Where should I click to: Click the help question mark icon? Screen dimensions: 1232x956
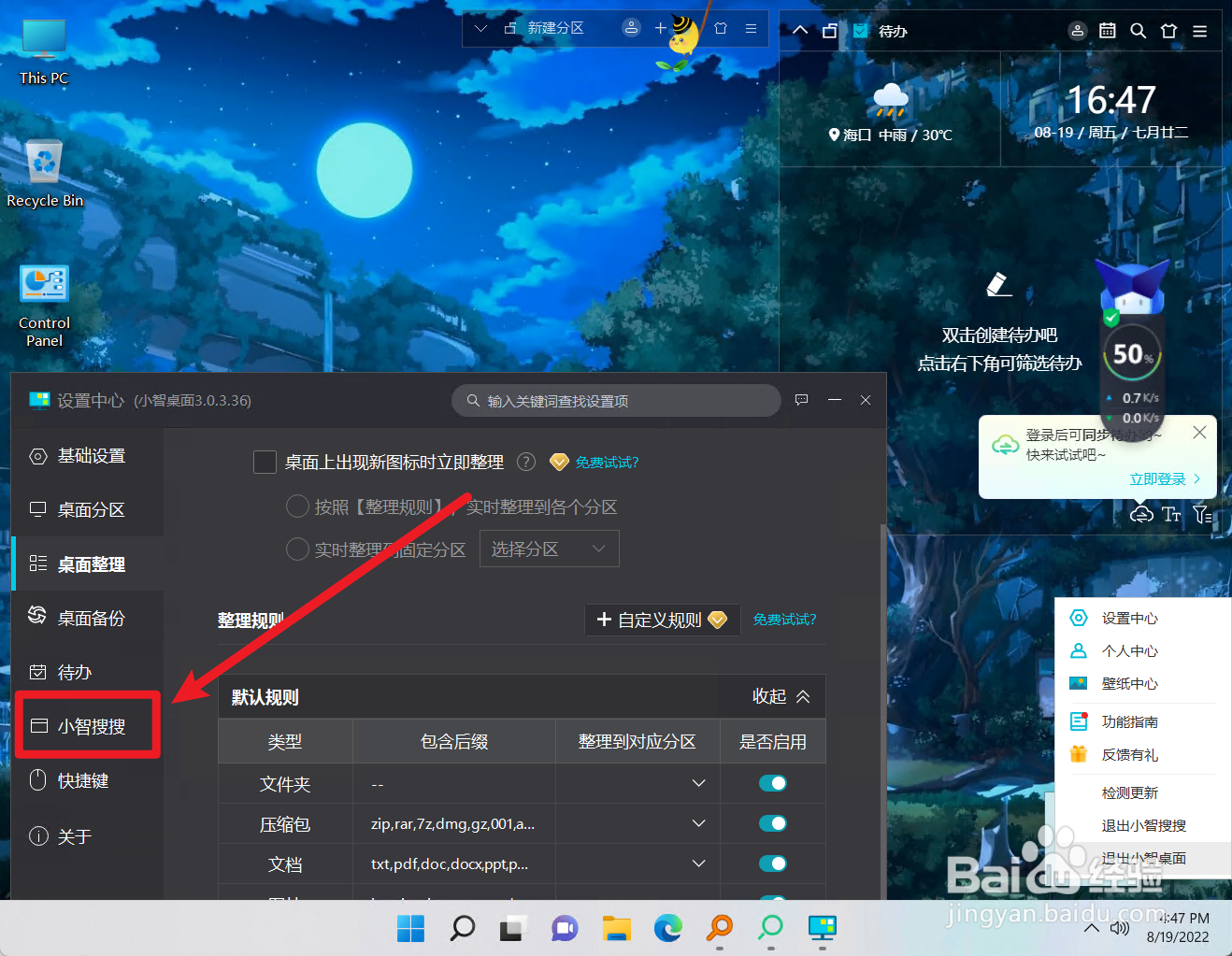coord(526,462)
